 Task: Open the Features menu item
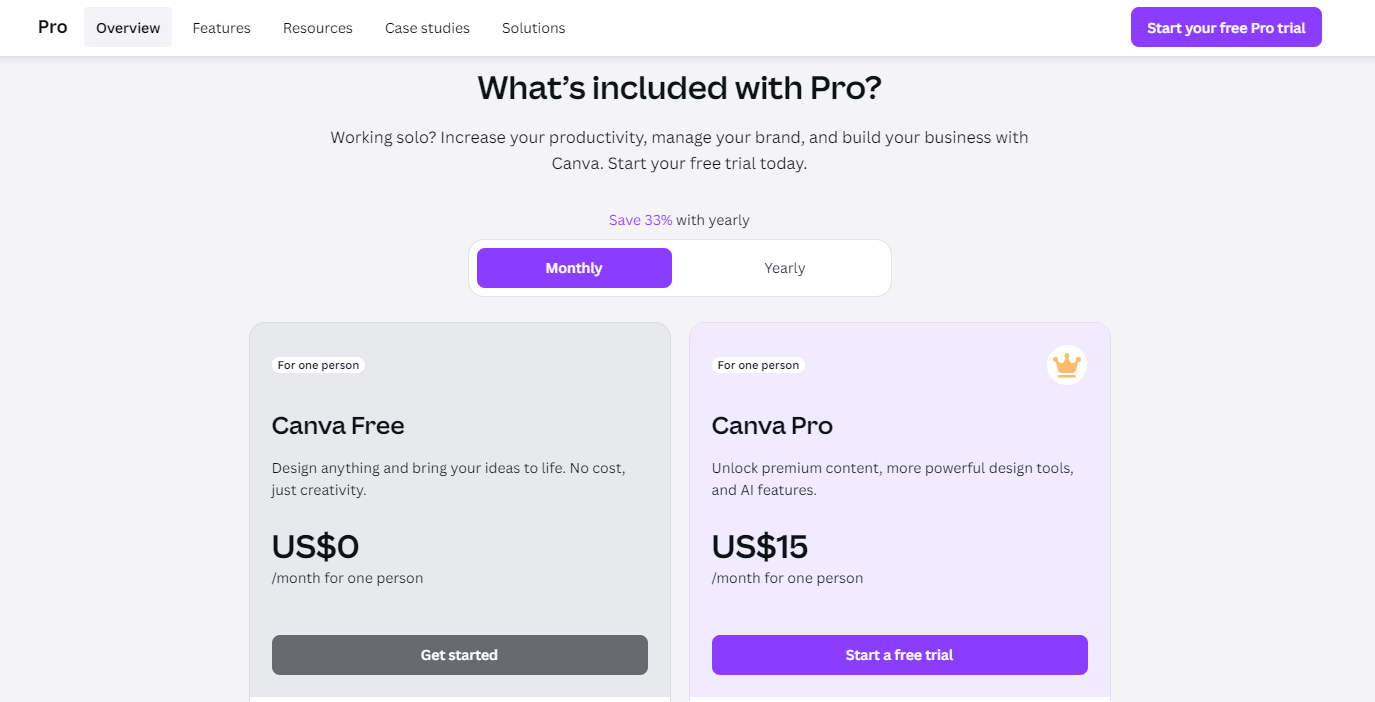[x=221, y=28]
